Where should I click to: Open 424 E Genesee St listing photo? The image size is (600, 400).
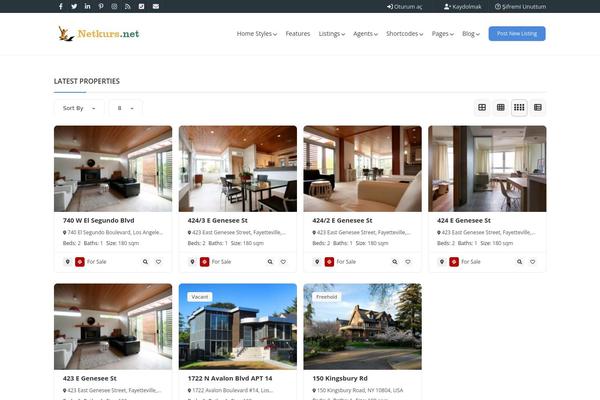pos(487,168)
